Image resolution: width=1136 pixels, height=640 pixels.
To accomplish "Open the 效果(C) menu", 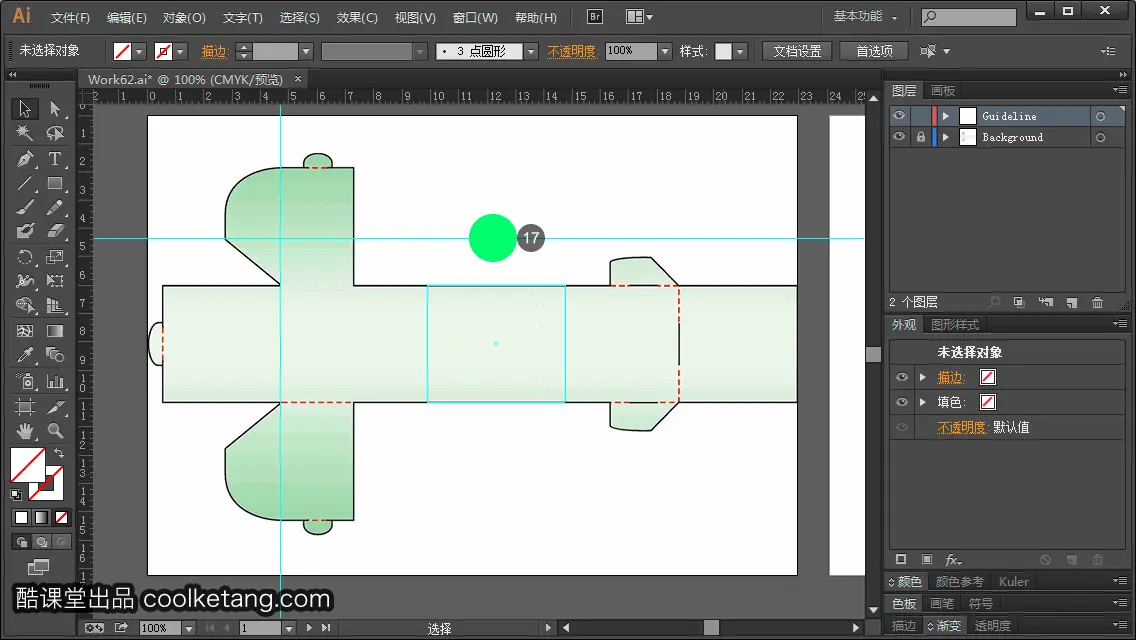I will 357,17.
